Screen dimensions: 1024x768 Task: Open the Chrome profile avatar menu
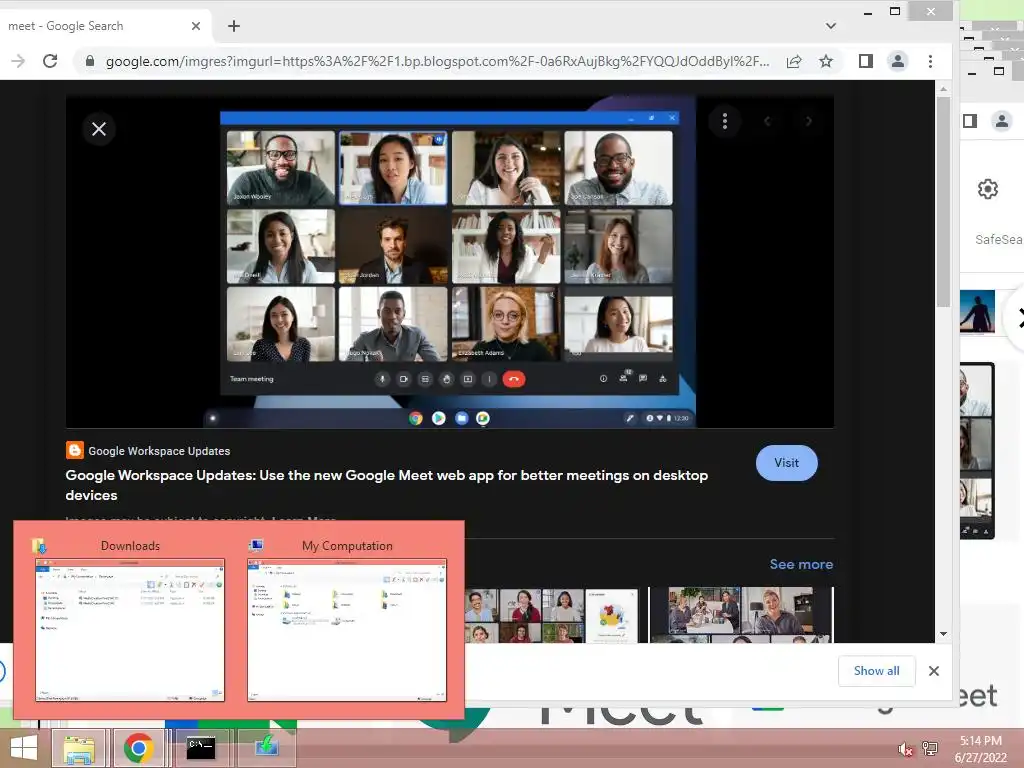[898, 61]
